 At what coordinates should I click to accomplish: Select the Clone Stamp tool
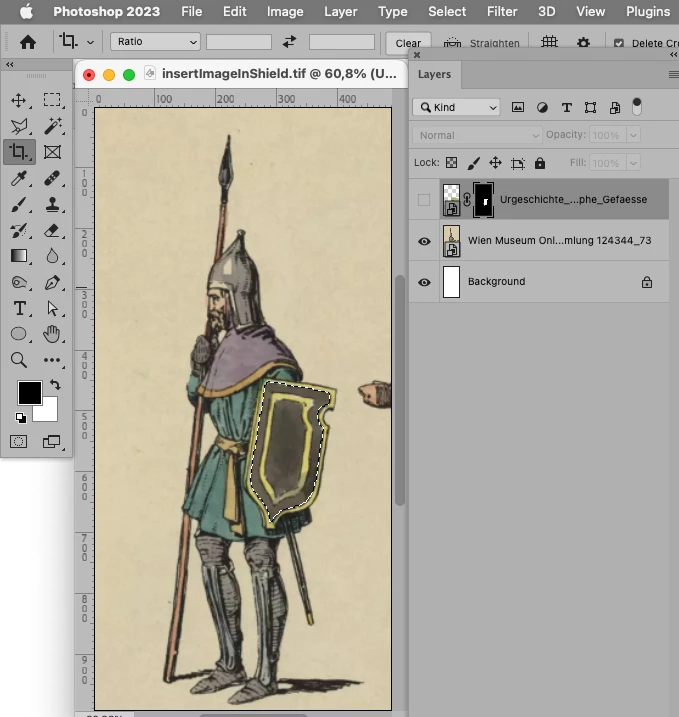[52, 204]
